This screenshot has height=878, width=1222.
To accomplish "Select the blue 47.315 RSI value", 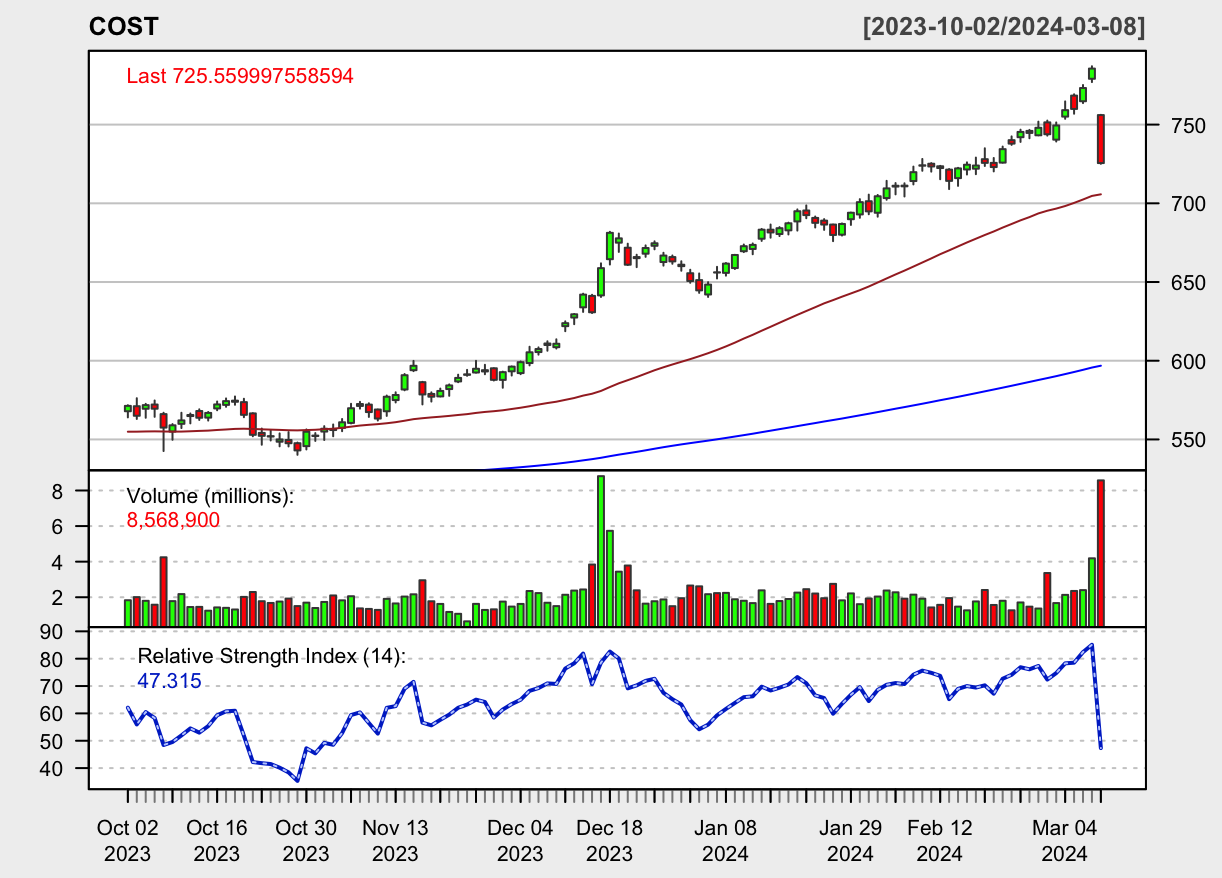I will point(168,681).
